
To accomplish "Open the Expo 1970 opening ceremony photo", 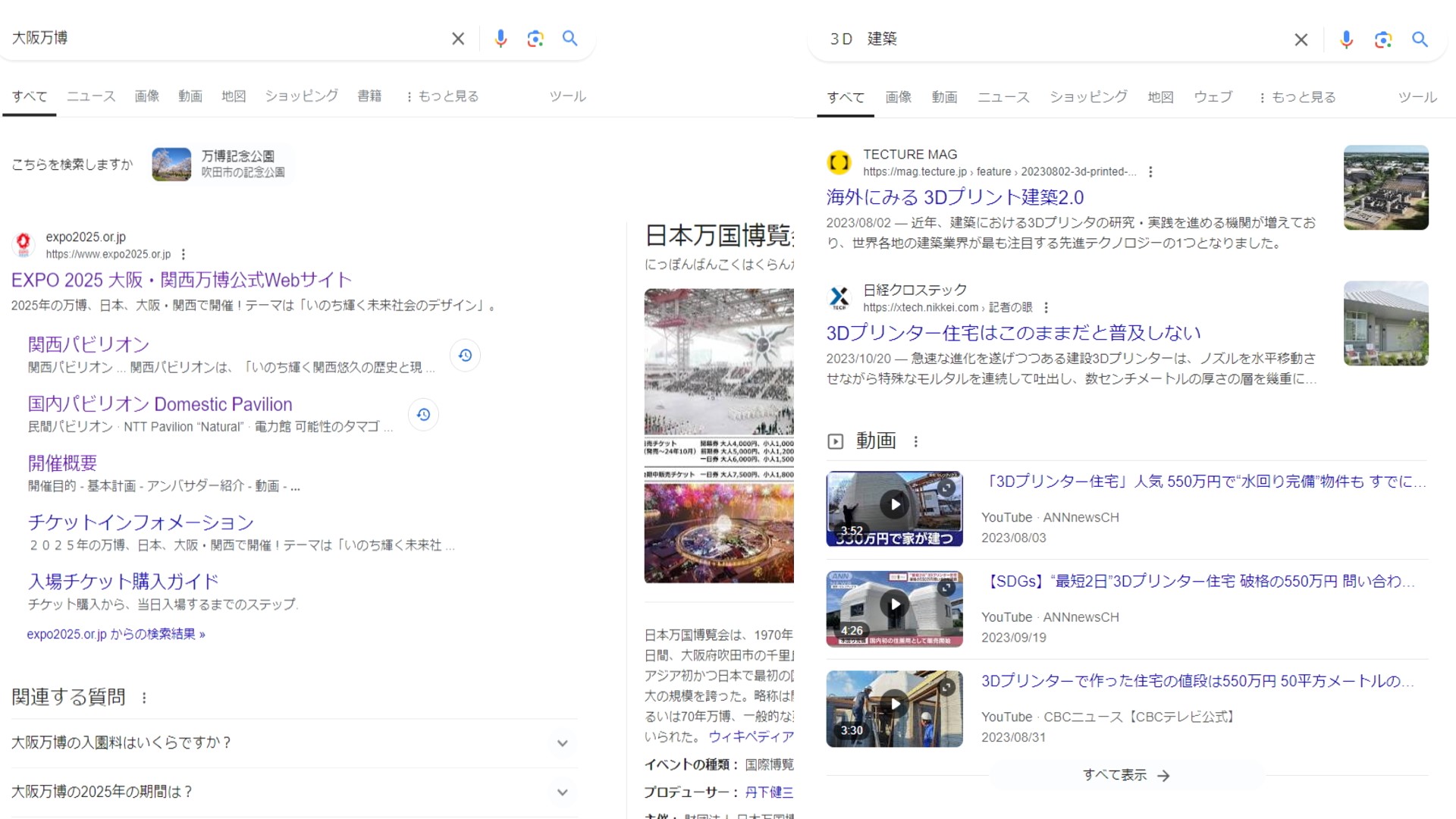I will (719, 361).
